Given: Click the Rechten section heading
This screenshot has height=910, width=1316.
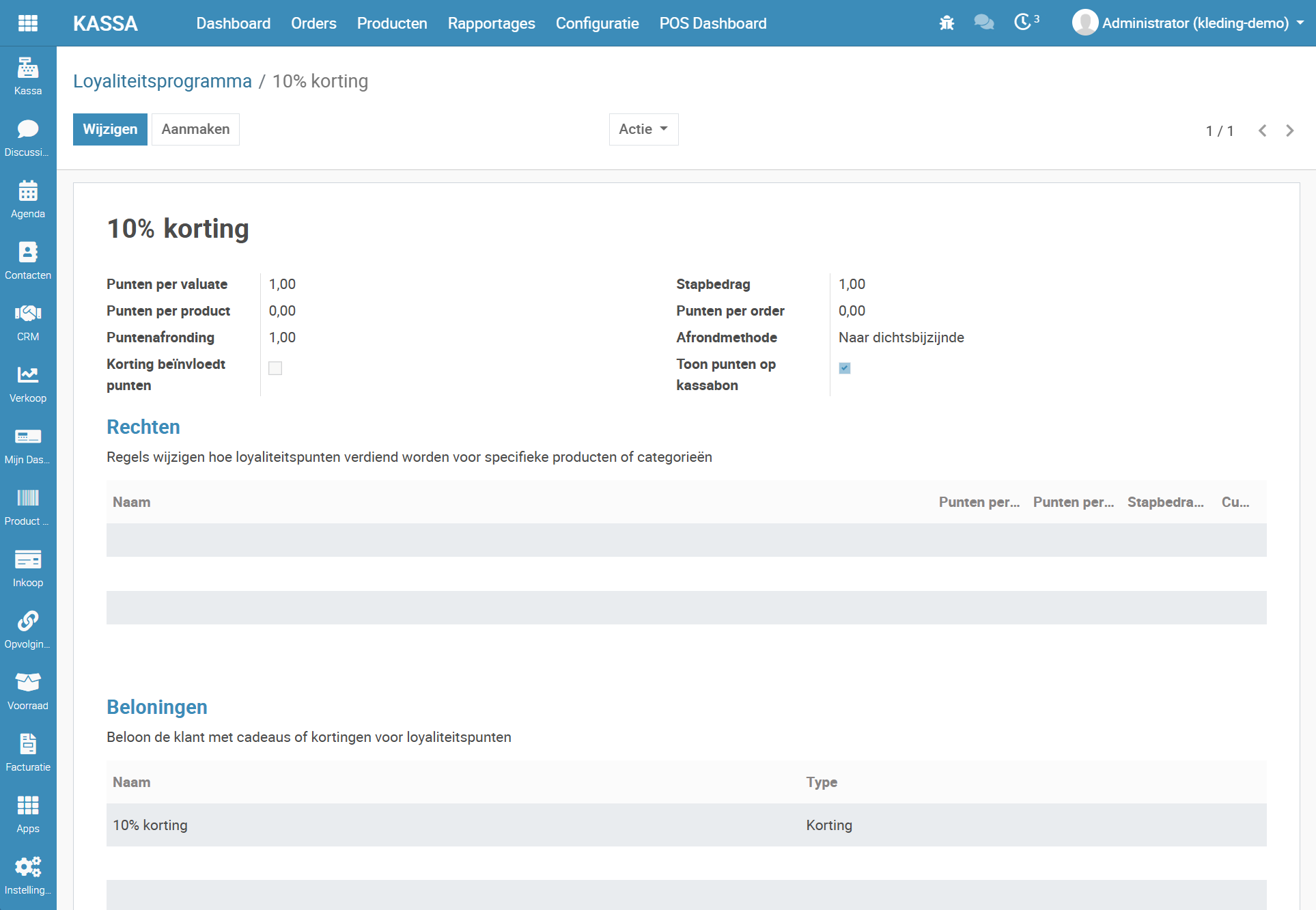Looking at the screenshot, I should [x=143, y=427].
